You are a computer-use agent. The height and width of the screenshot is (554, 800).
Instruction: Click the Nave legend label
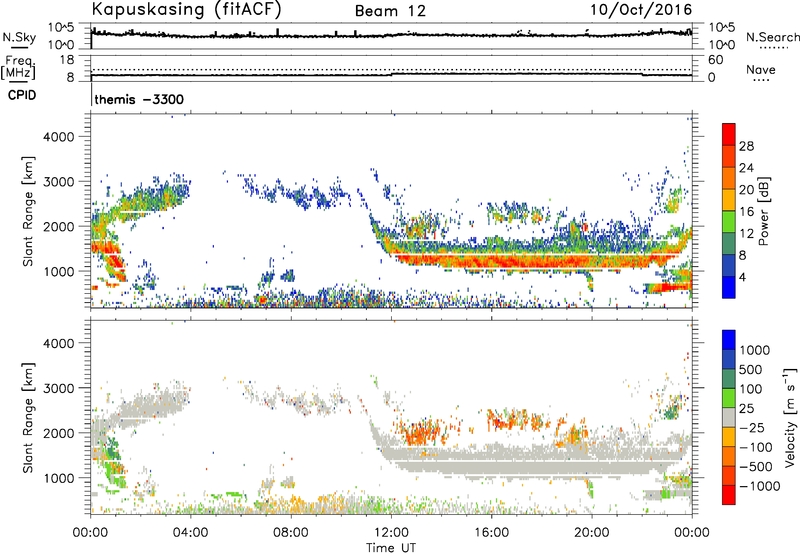[x=761, y=69]
